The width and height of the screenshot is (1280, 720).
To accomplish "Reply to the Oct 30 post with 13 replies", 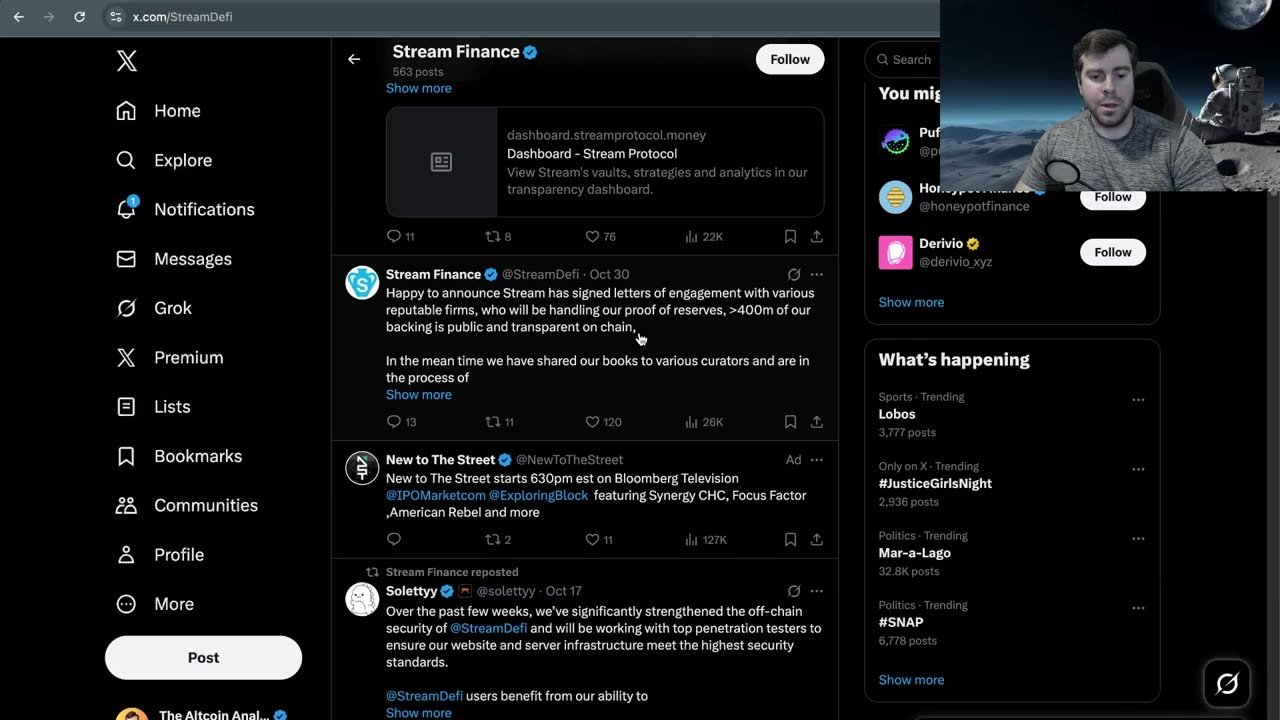I will [x=401, y=422].
